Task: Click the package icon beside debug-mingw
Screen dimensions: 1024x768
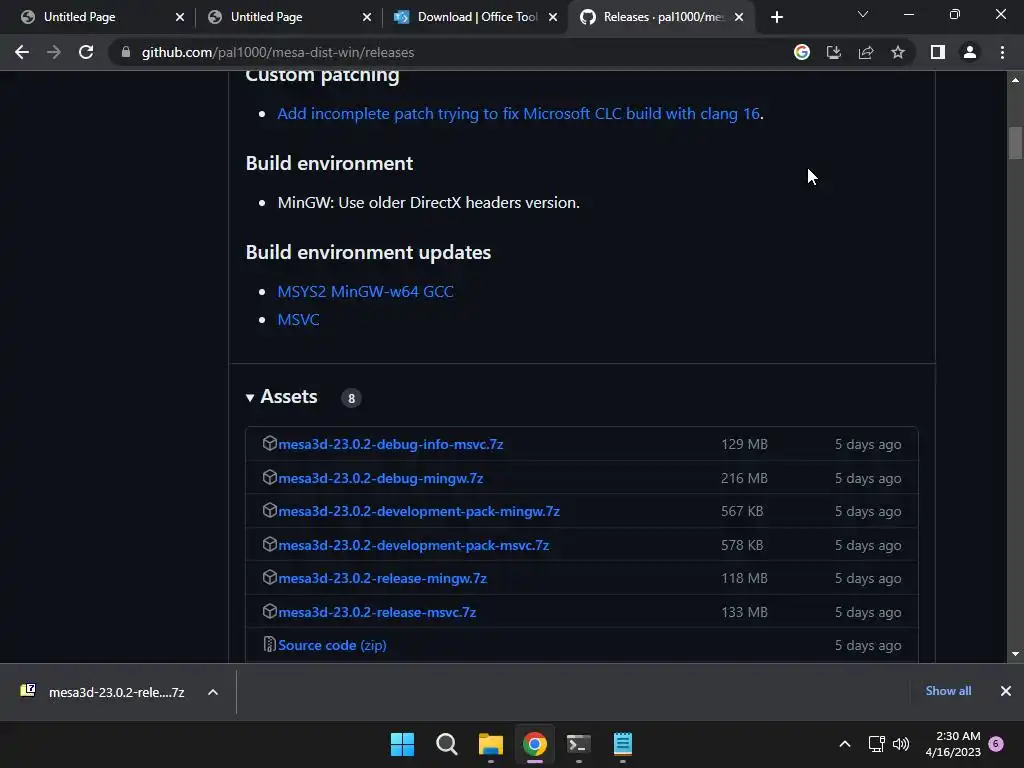Action: pyautogui.click(x=270, y=477)
